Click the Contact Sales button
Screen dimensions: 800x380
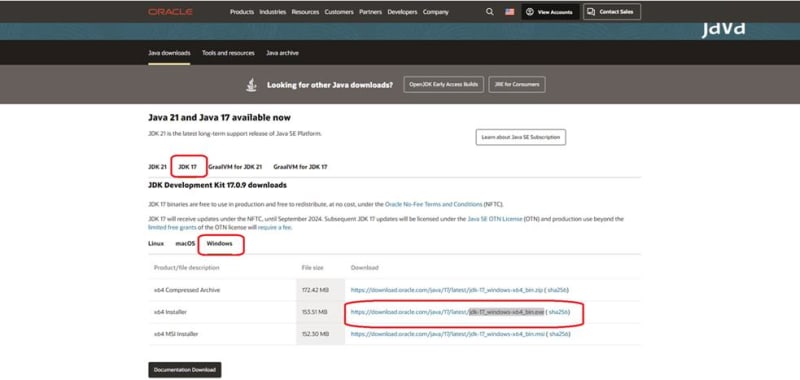(x=612, y=12)
